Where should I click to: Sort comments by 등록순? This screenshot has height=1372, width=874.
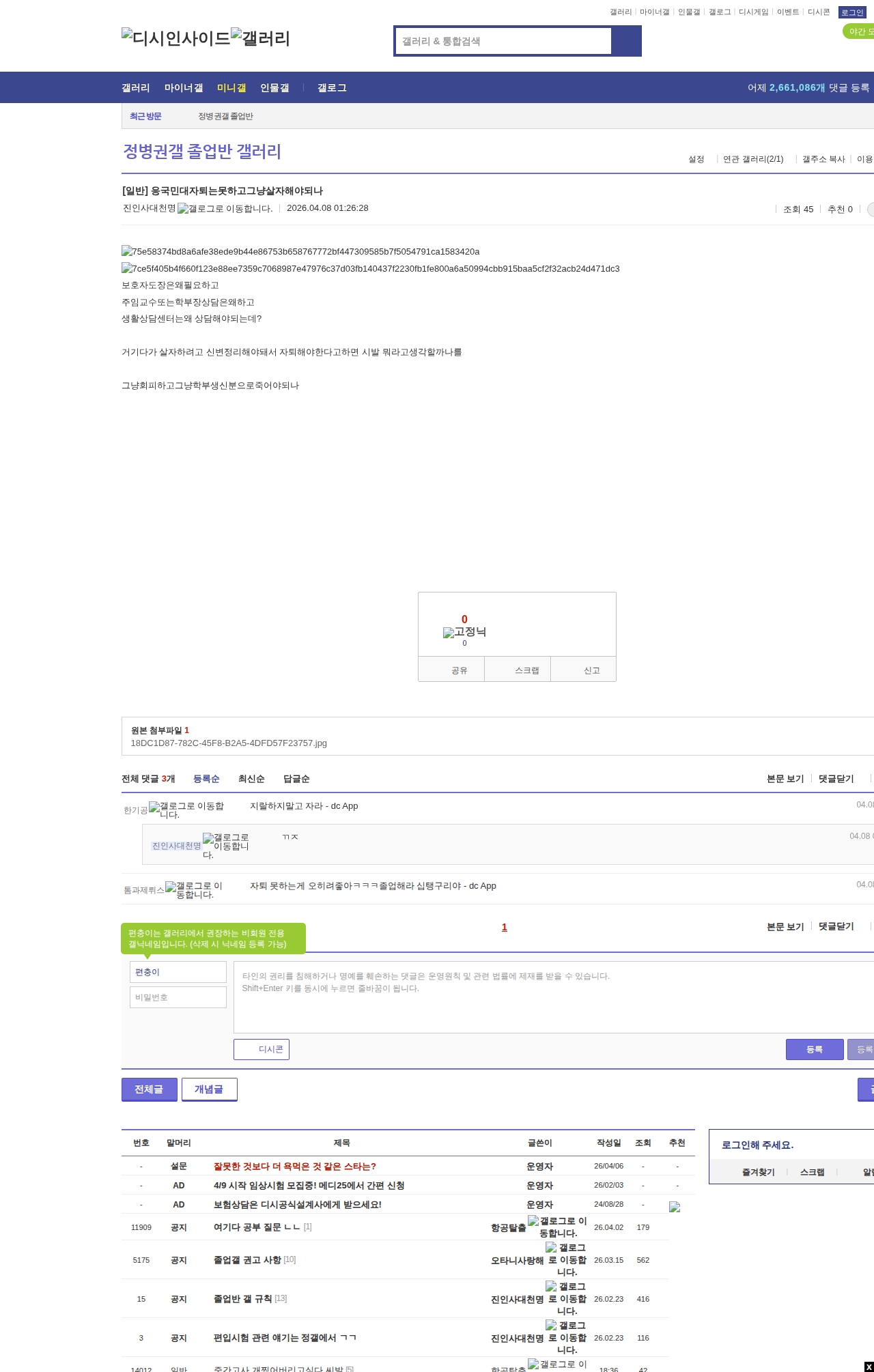tap(206, 779)
